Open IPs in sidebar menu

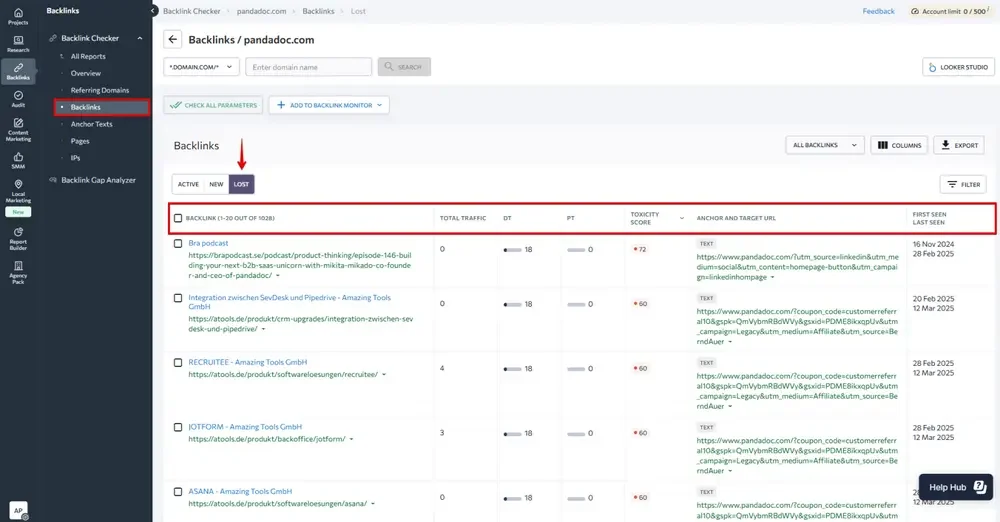[x=75, y=158]
